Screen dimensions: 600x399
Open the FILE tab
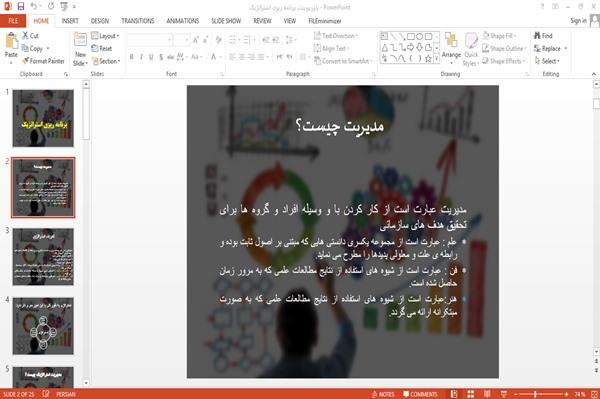[13, 21]
